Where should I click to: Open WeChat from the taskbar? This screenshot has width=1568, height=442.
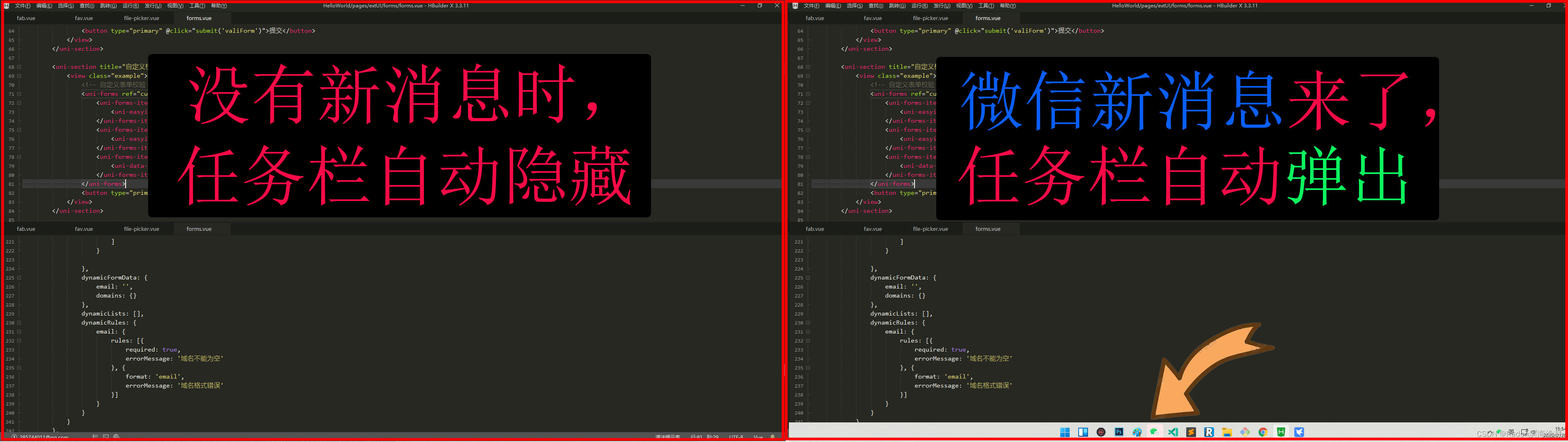point(1155,432)
